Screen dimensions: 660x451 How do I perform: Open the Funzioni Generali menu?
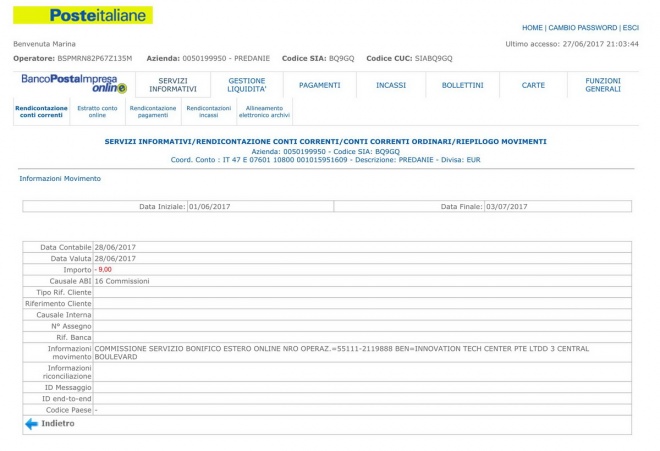coord(603,85)
